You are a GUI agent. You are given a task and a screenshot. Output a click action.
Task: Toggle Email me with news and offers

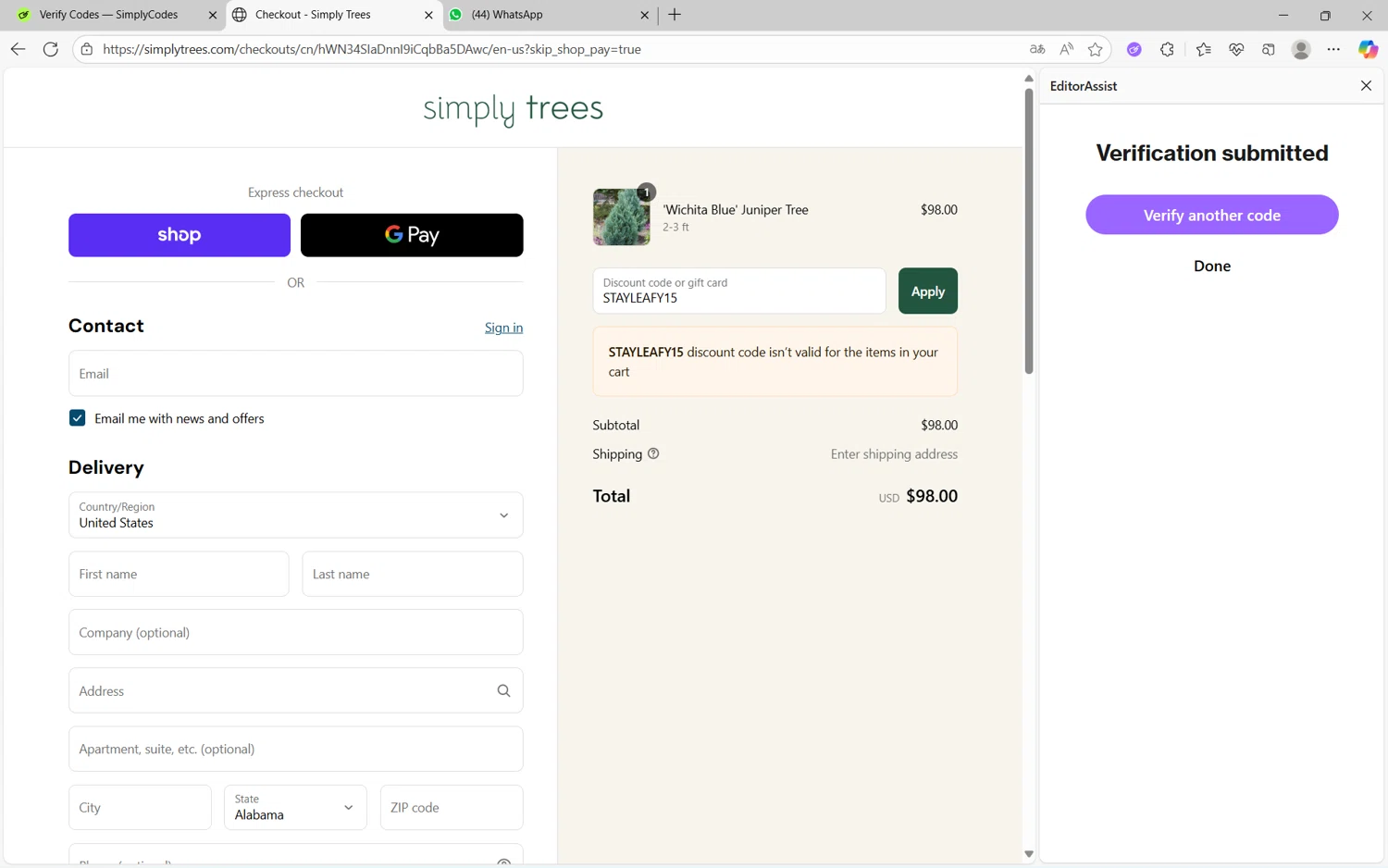coord(78,418)
